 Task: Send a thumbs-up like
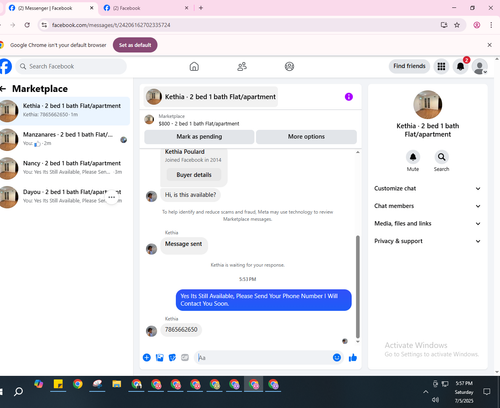[x=353, y=358]
